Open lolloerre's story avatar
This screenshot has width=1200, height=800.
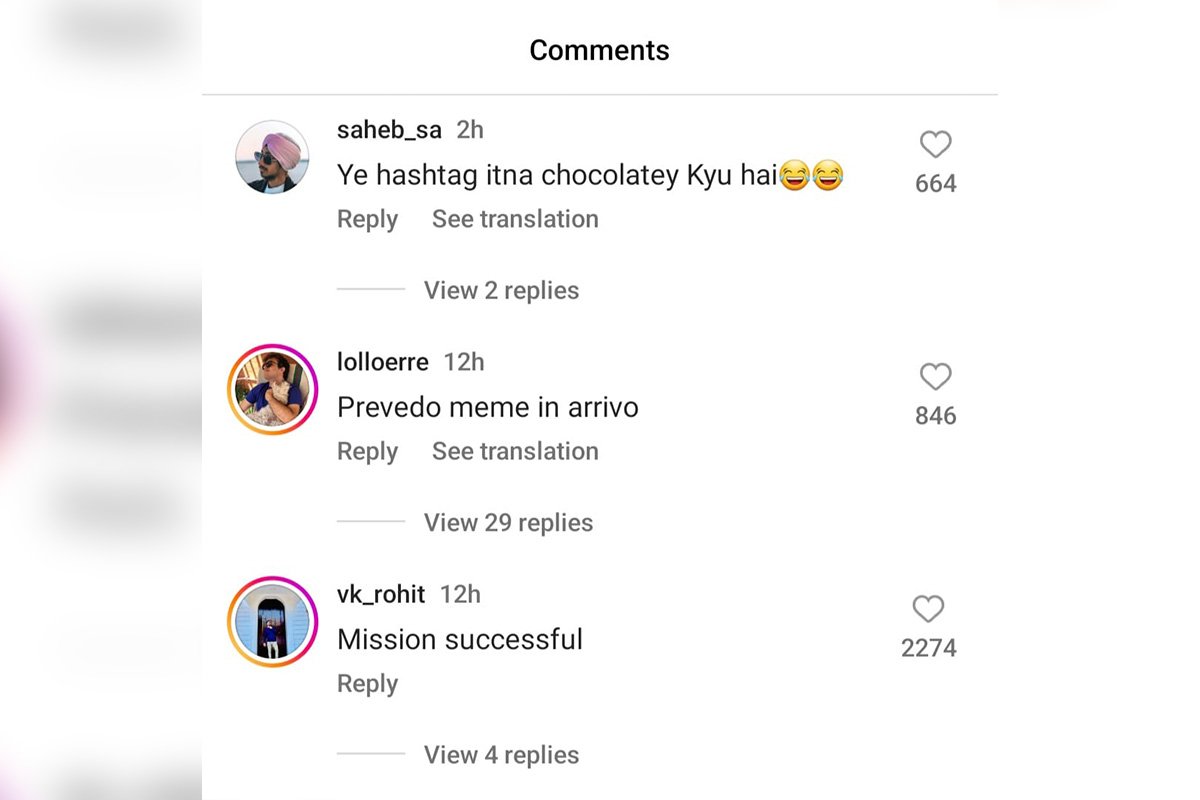pyautogui.click(x=272, y=390)
